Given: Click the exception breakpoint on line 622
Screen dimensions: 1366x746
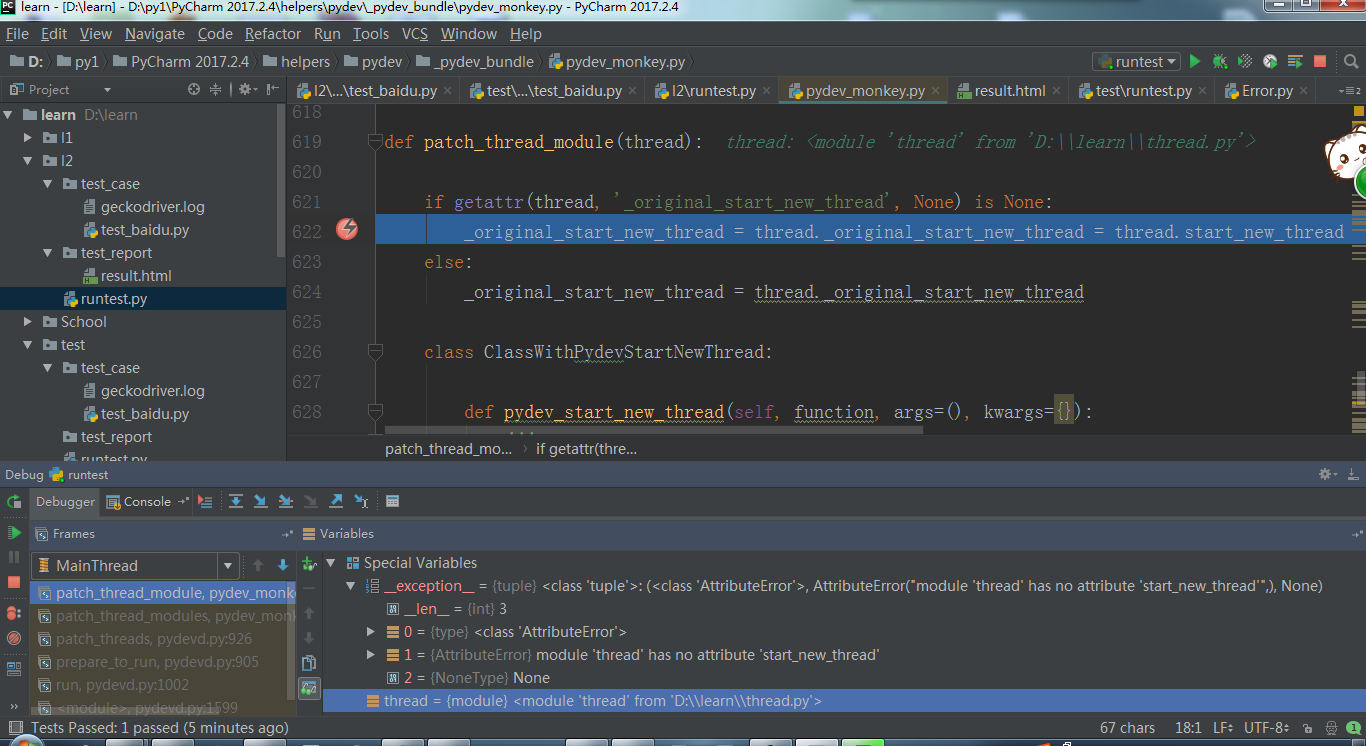Looking at the screenshot, I should pos(346,230).
